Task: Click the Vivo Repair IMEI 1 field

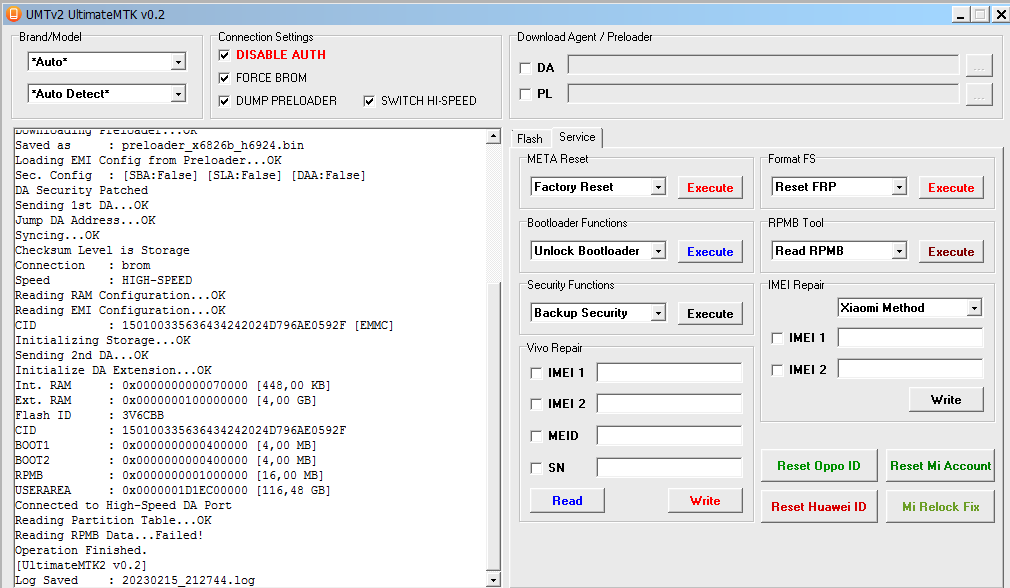Action: pyautogui.click(x=669, y=373)
